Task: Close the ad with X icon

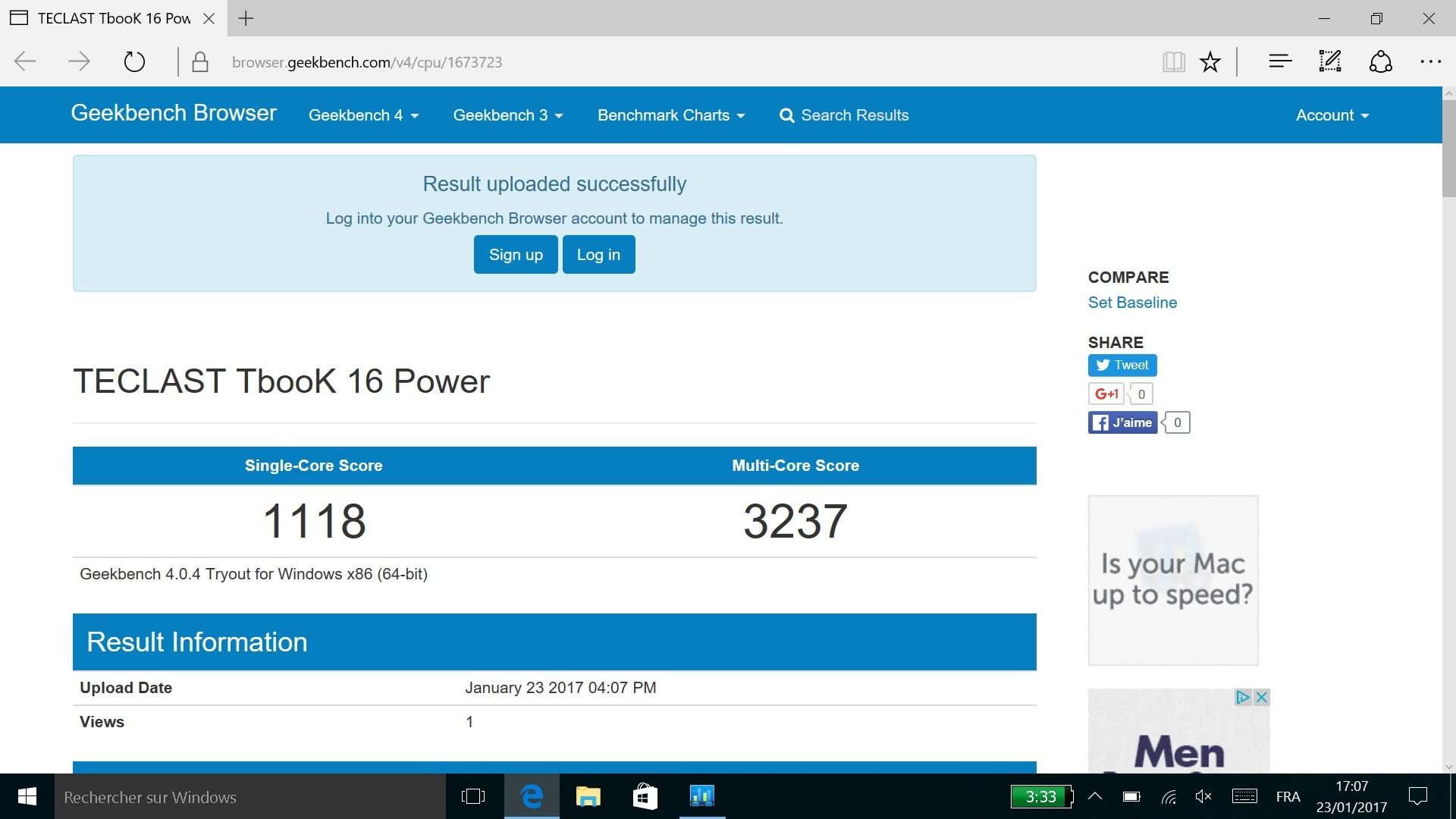Action: pos(1262,697)
